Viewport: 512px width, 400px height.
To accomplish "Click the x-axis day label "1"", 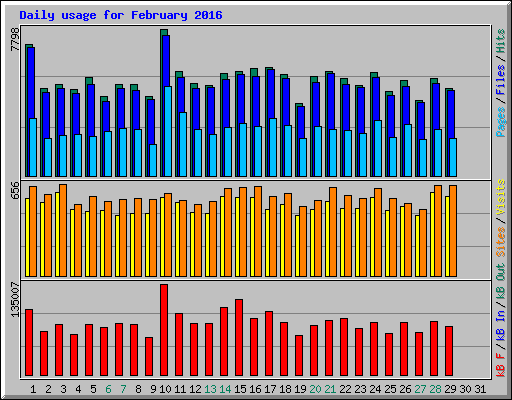I will click(33, 389).
